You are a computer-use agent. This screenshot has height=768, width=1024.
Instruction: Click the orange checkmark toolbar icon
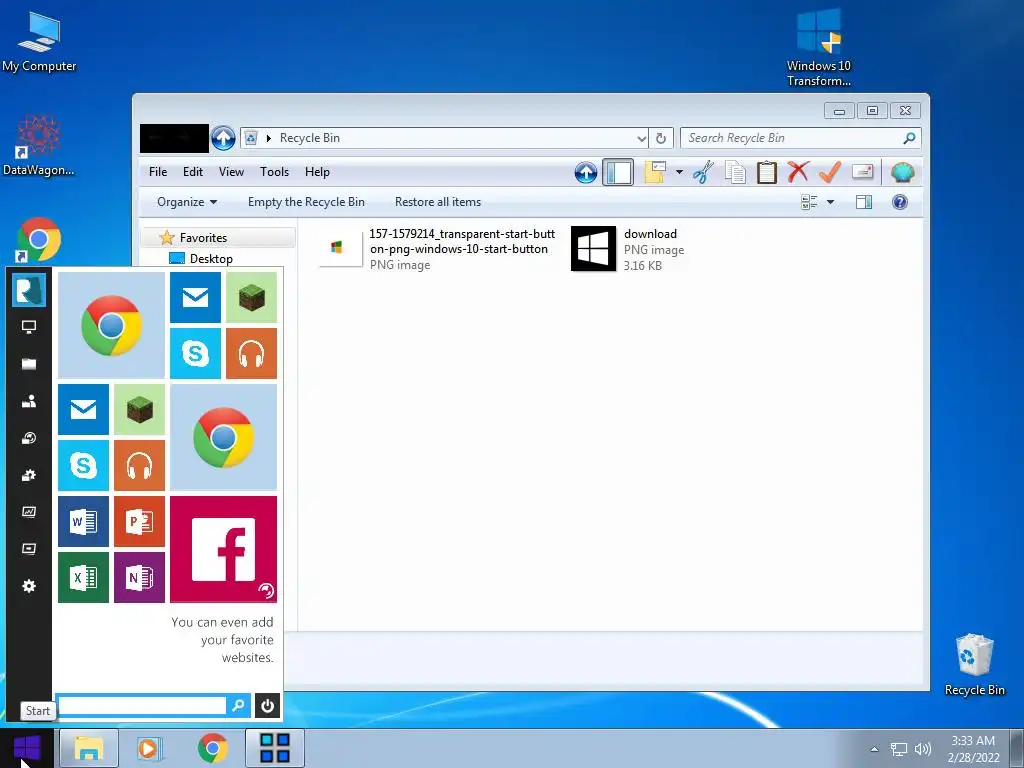click(830, 172)
